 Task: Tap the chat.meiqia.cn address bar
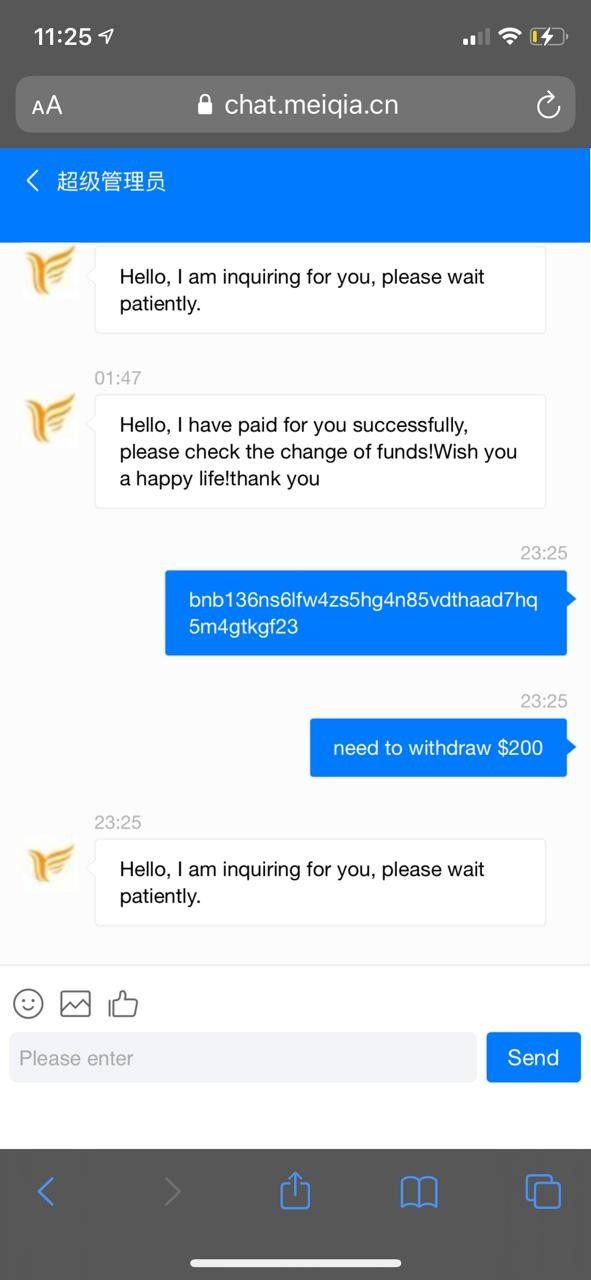(295, 105)
